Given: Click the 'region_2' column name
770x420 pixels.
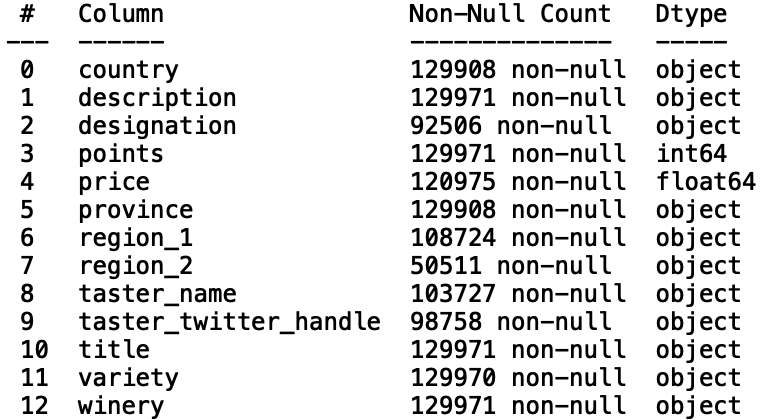Looking at the screenshot, I should click(135, 267).
